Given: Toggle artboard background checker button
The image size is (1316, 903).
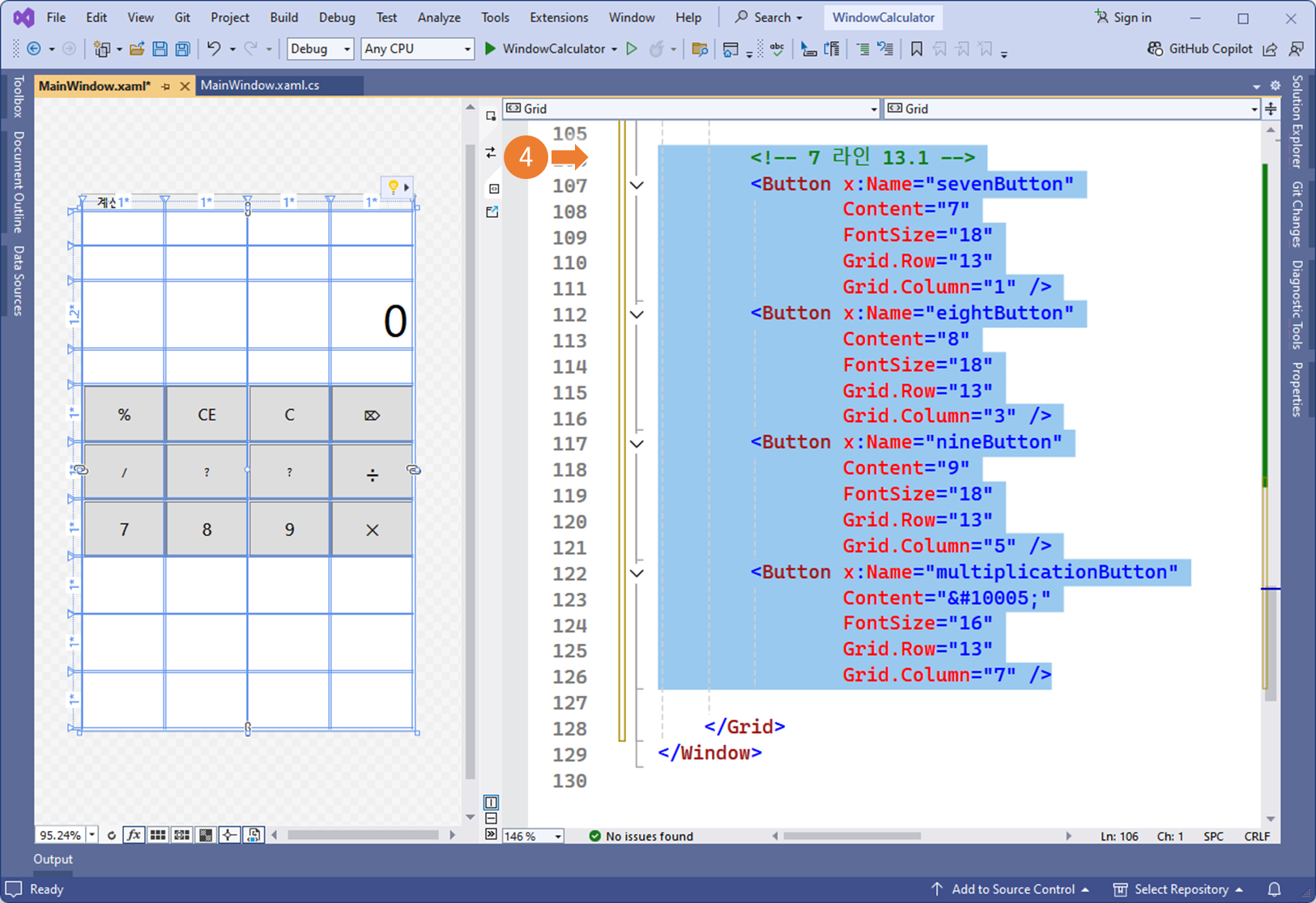Looking at the screenshot, I should pos(207,835).
